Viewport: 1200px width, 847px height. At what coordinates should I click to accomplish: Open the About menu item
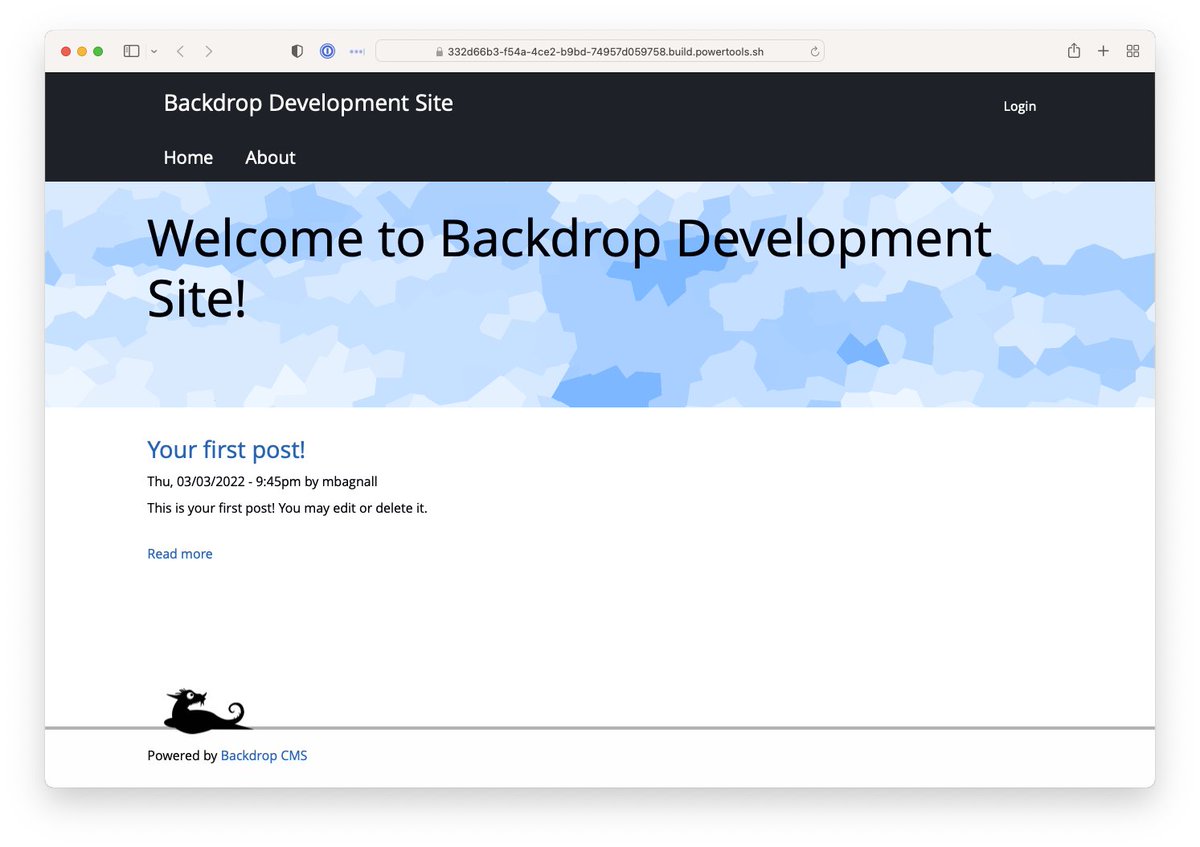click(270, 157)
